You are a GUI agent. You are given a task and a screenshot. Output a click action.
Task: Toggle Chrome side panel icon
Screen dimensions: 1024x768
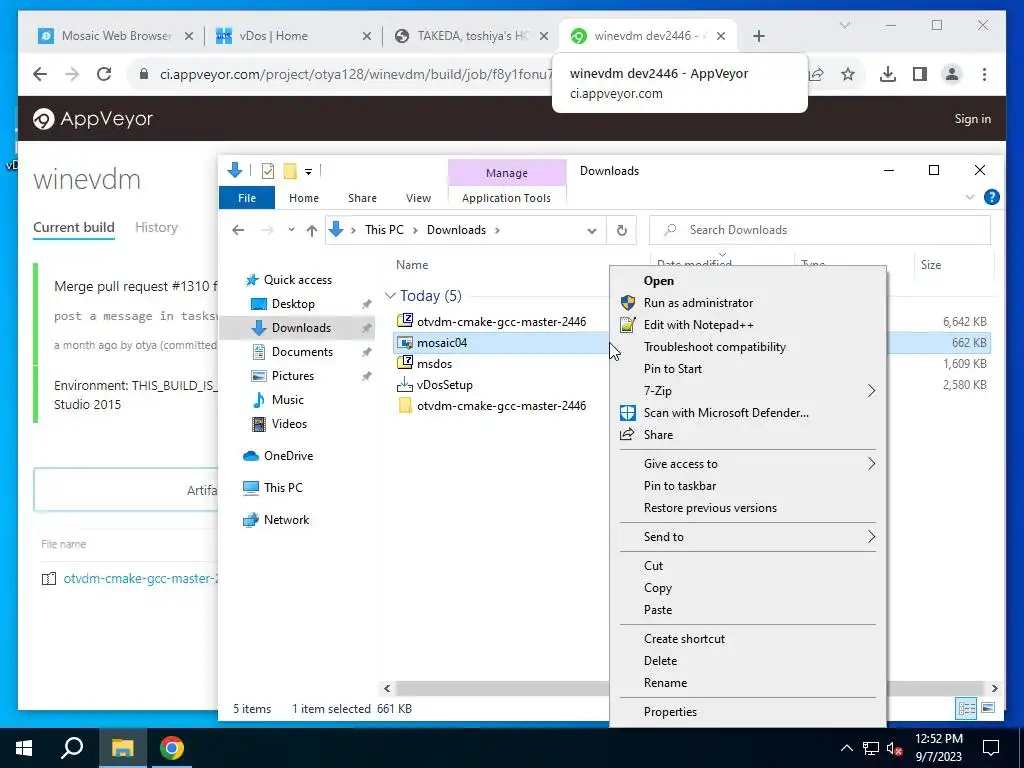pos(920,74)
